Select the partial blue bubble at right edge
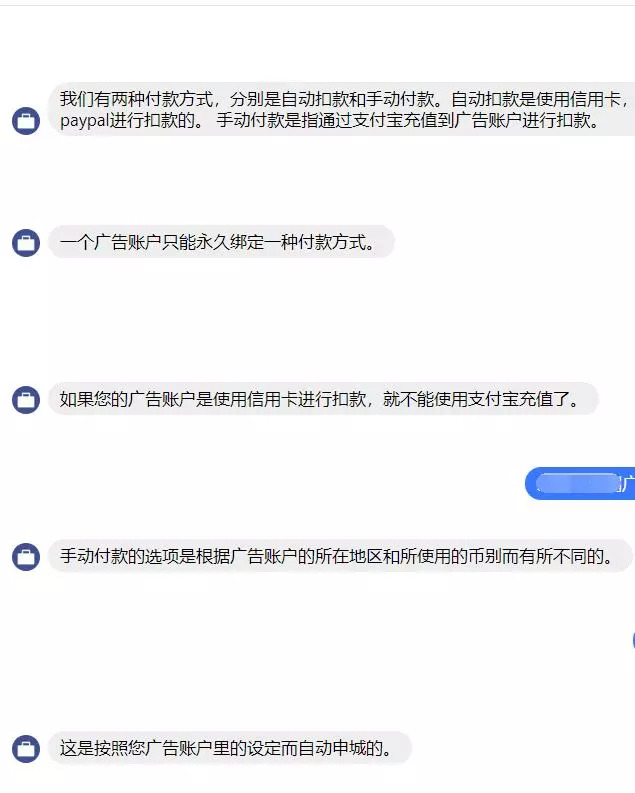The height and width of the screenshot is (793, 635). click(633, 640)
